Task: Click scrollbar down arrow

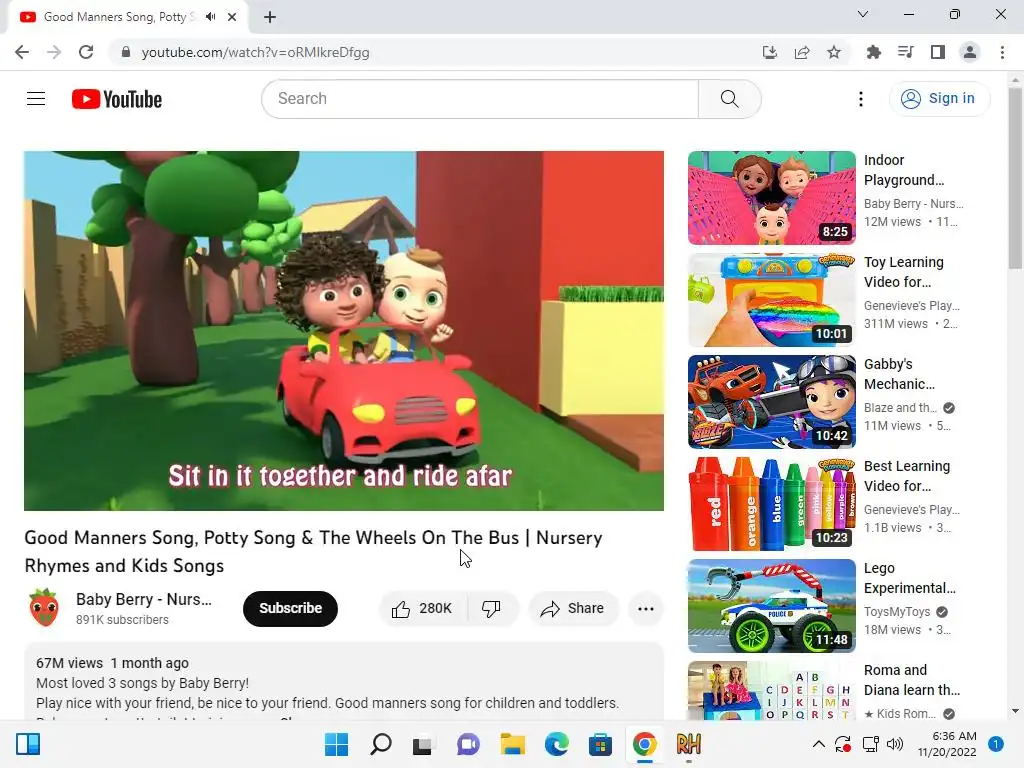Action: coord(1015,711)
